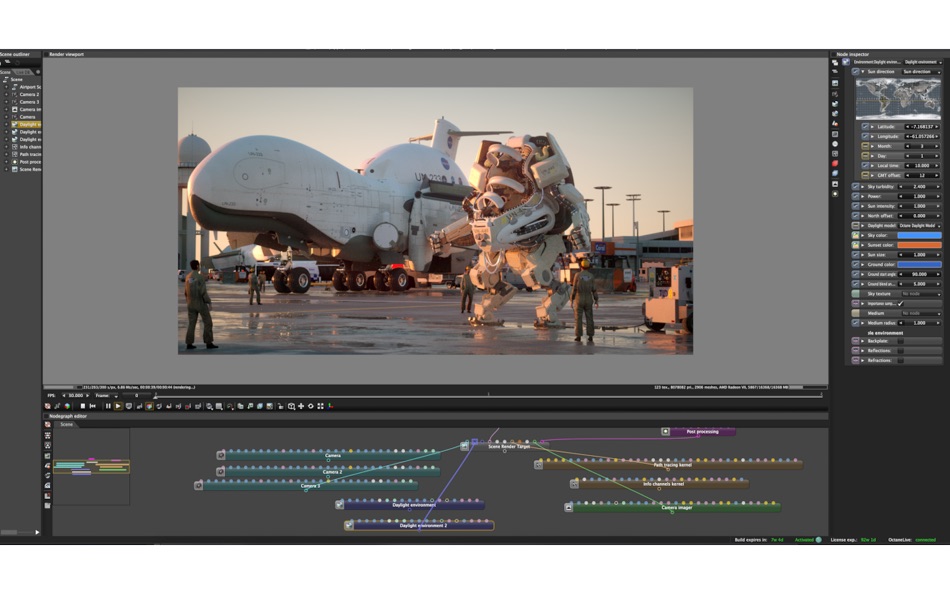
Task: Open the Sun direction type dropdown
Action: click(921, 72)
